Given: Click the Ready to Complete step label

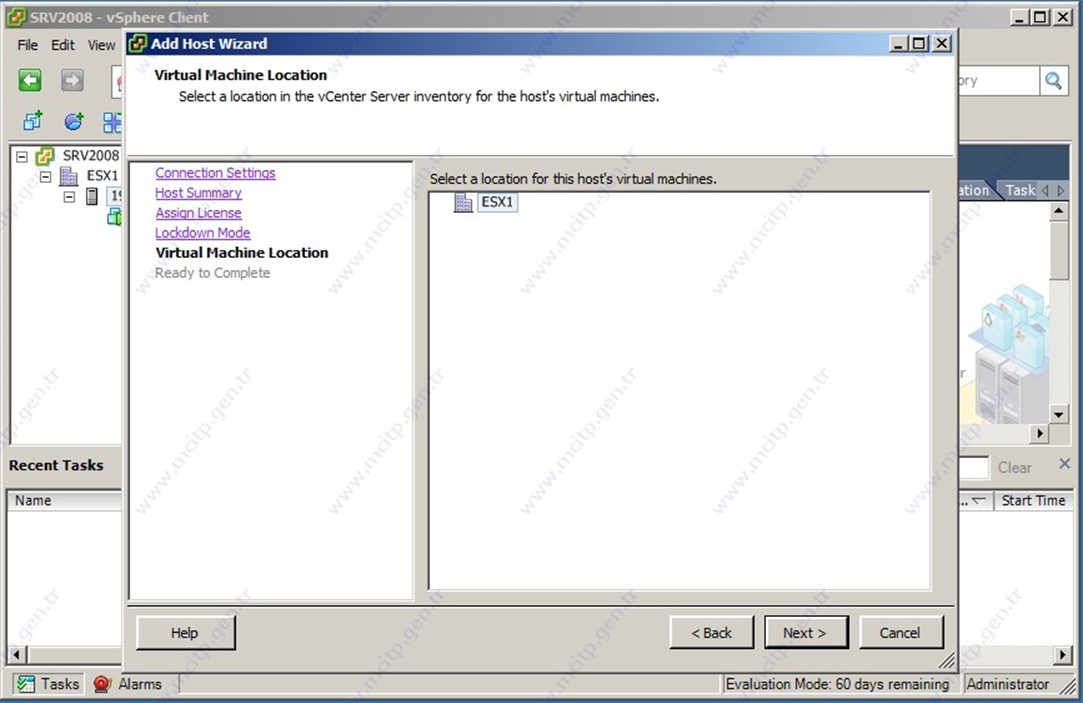Looking at the screenshot, I should (x=213, y=273).
